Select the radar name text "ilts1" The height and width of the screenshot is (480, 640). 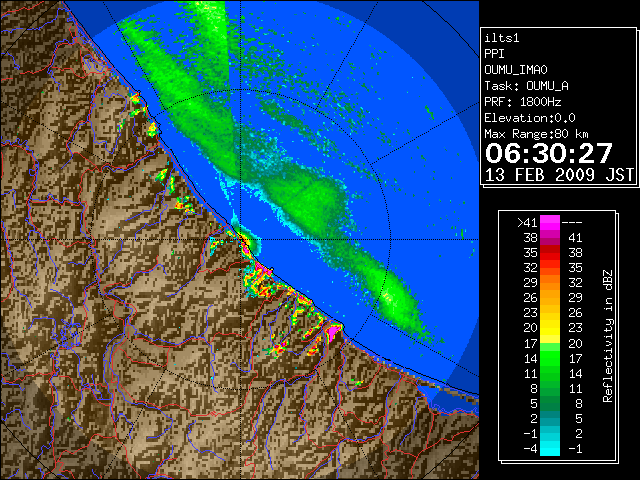[502, 38]
